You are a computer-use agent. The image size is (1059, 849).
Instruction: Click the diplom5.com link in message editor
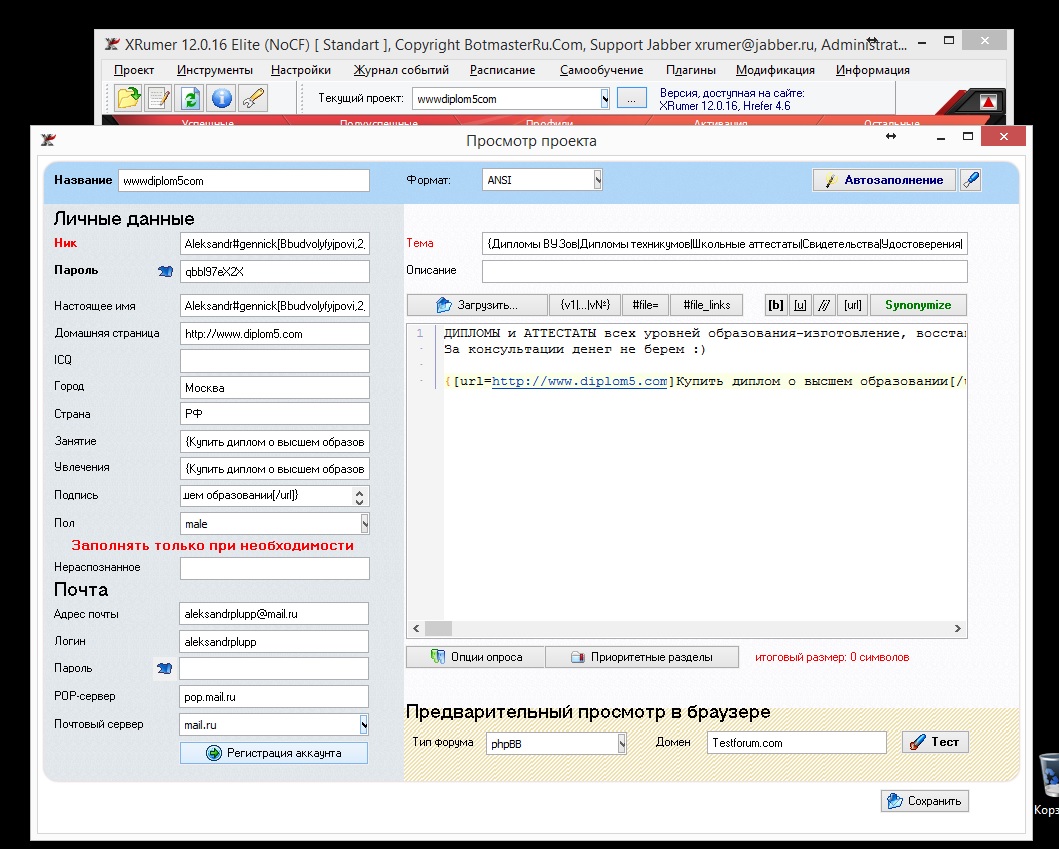(x=579, y=382)
